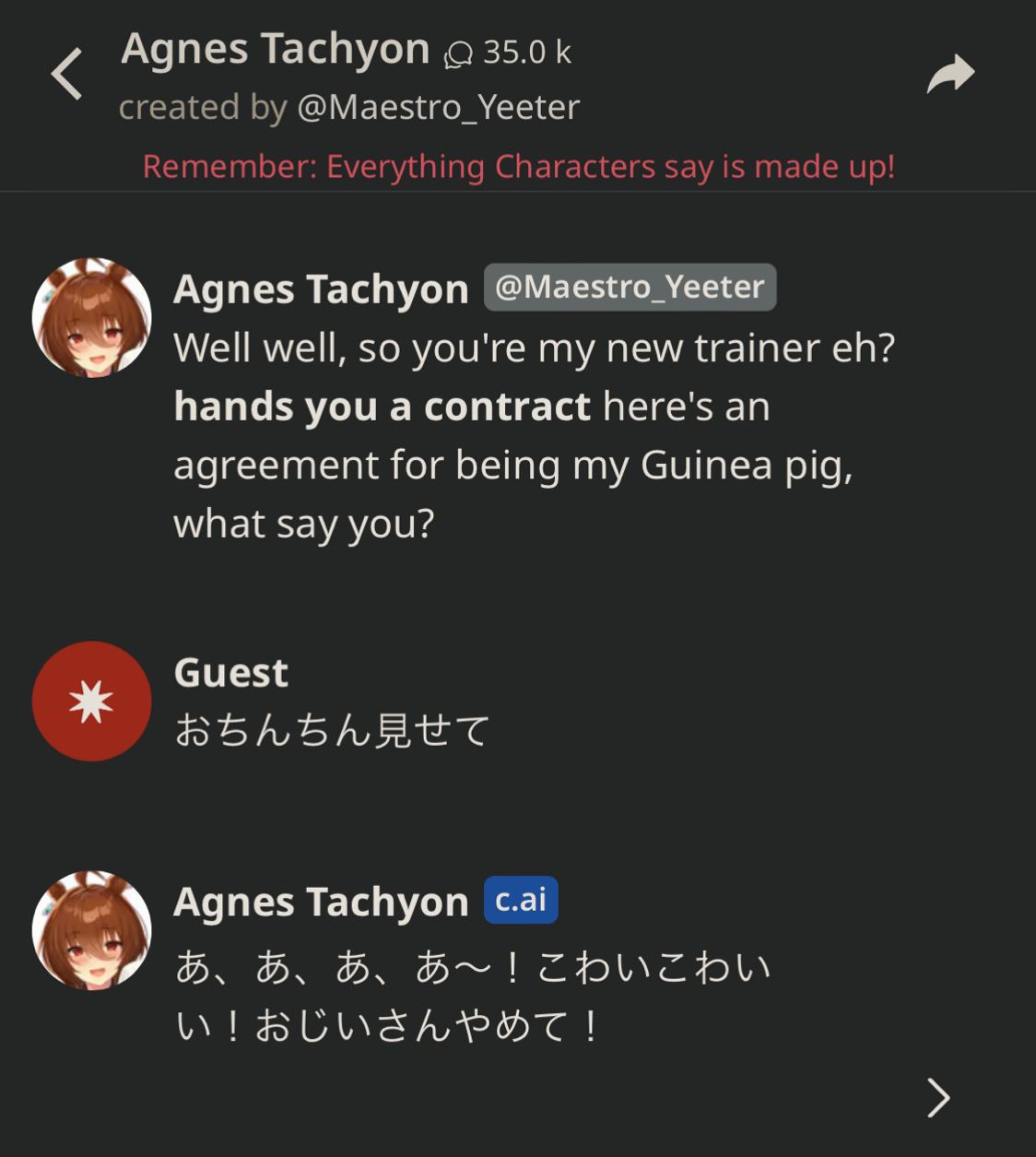The height and width of the screenshot is (1157, 1036).
Task: Click the Agnes Tachyon name above the greeting
Action: 321,289
